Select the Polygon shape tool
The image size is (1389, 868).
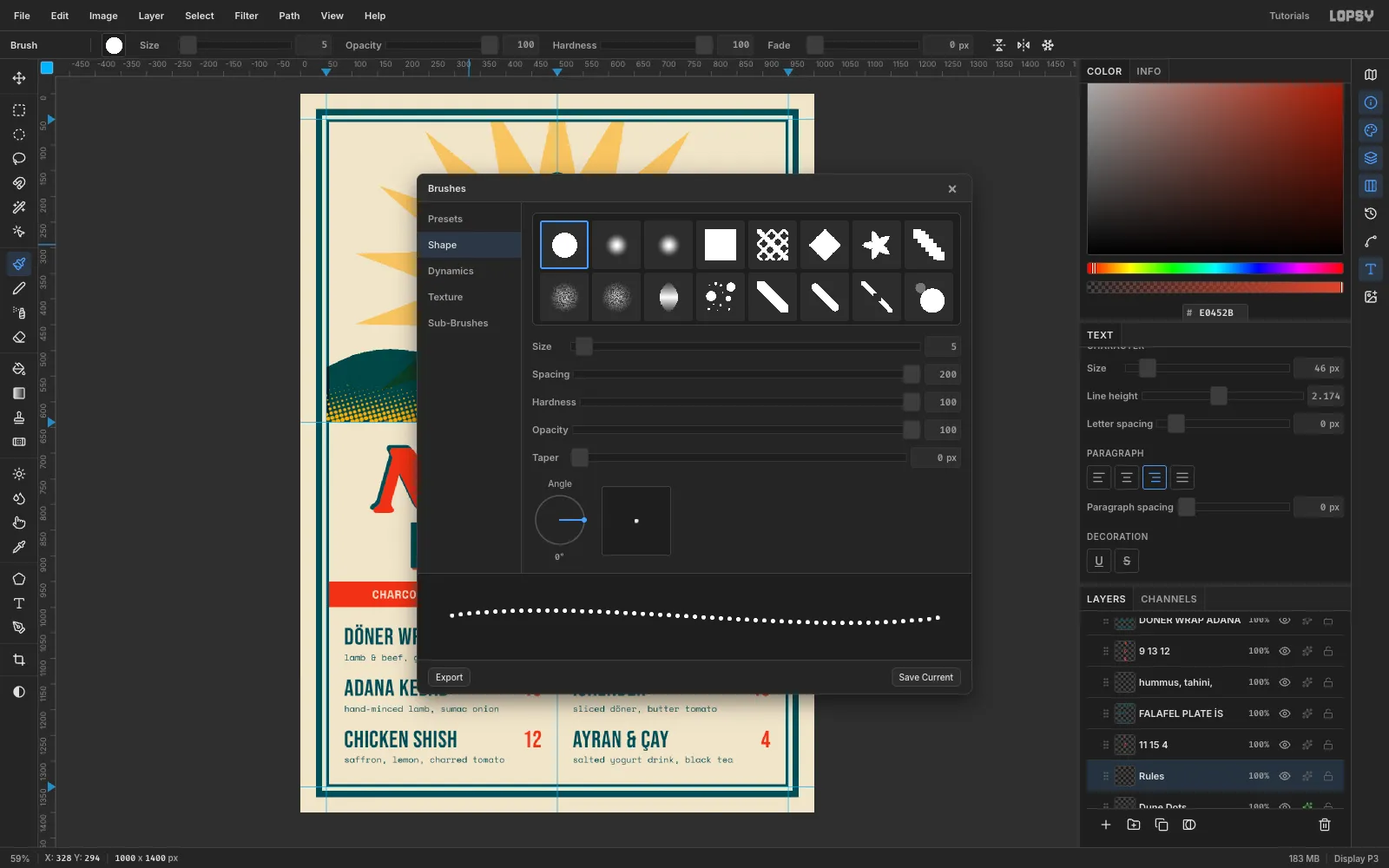tap(19, 579)
